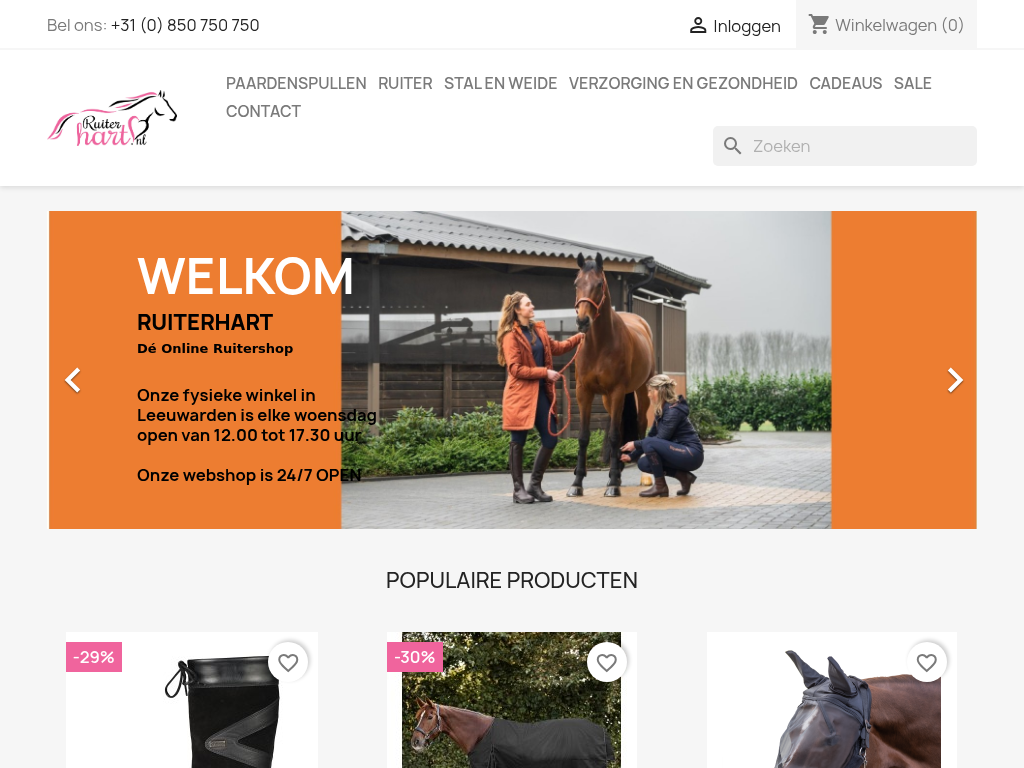Click the welcome banner horse photo
The height and width of the screenshot is (768, 1024).
coord(586,370)
